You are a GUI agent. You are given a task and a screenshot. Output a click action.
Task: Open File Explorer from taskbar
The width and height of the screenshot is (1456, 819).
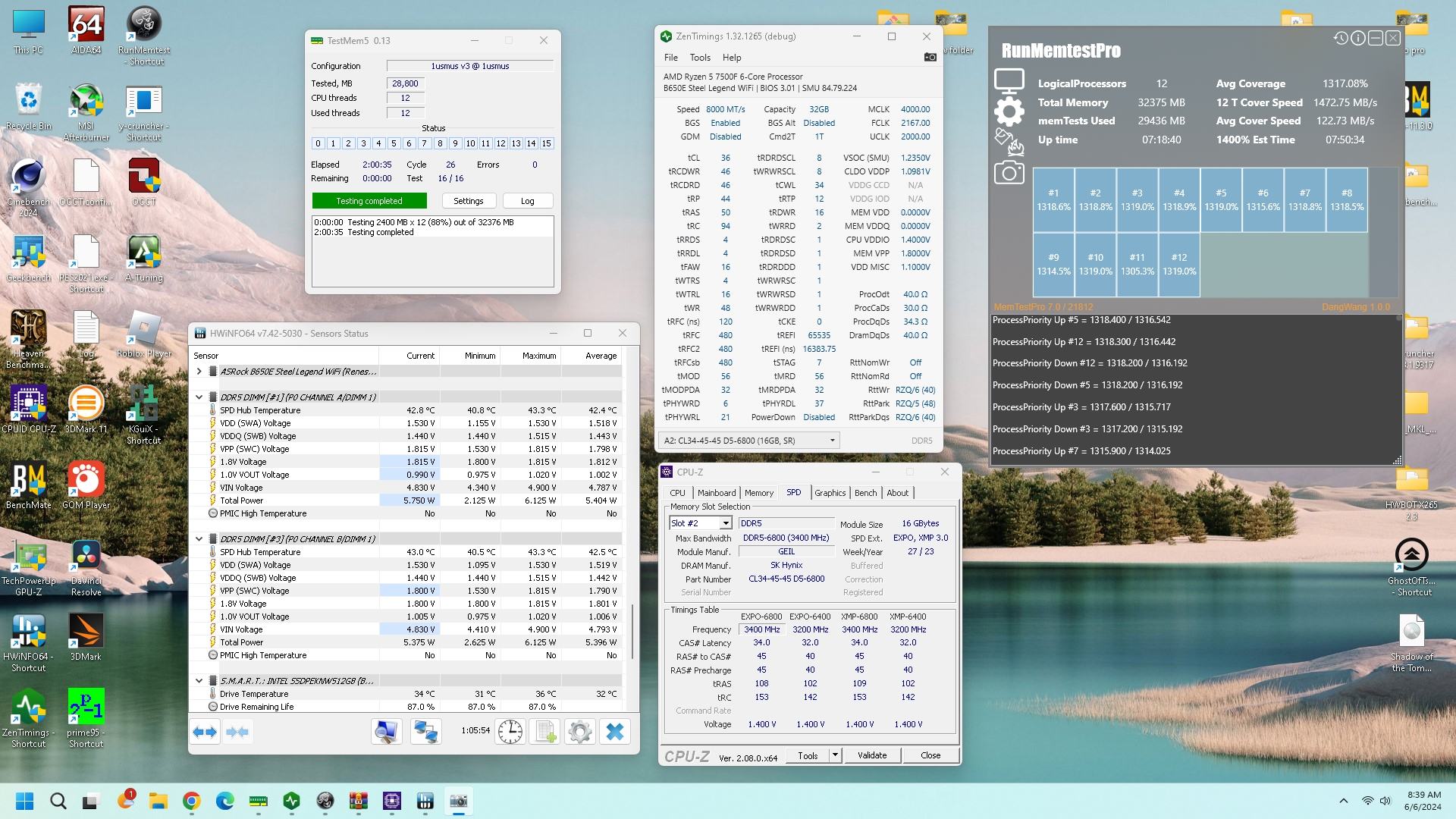pyautogui.click(x=158, y=801)
